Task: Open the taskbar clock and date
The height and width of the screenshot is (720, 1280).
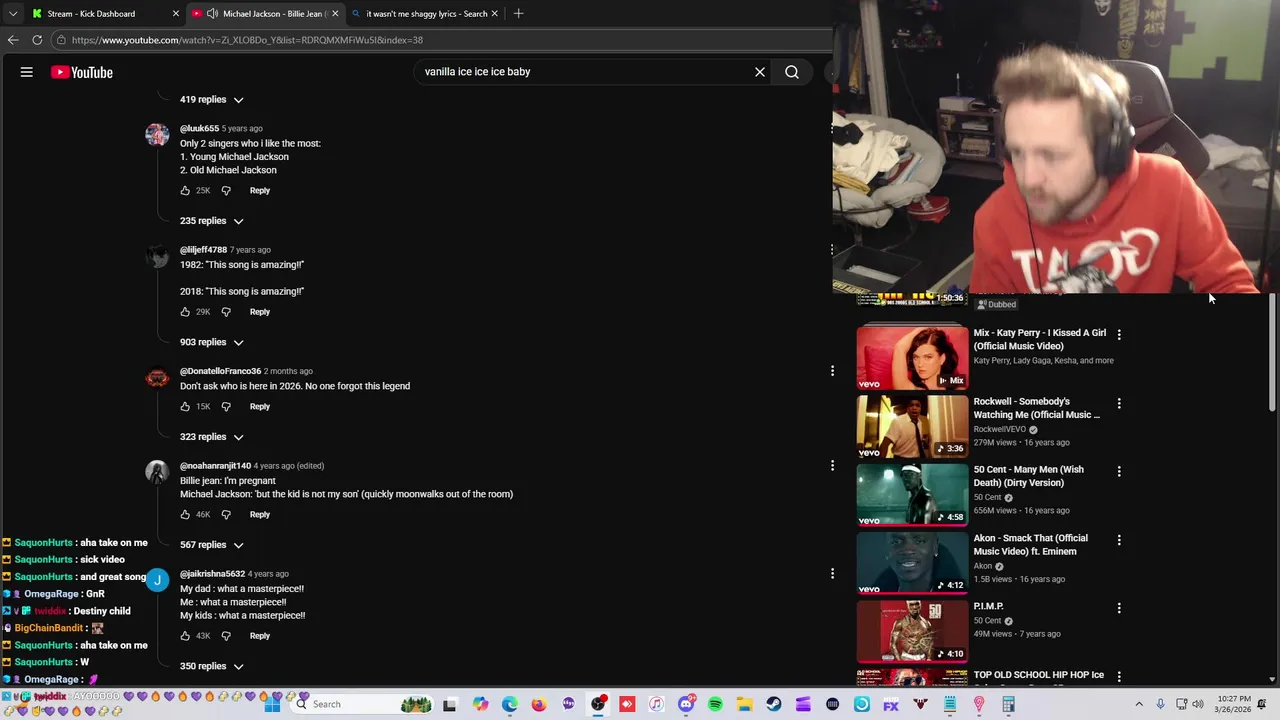Action: pyautogui.click(x=1235, y=704)
